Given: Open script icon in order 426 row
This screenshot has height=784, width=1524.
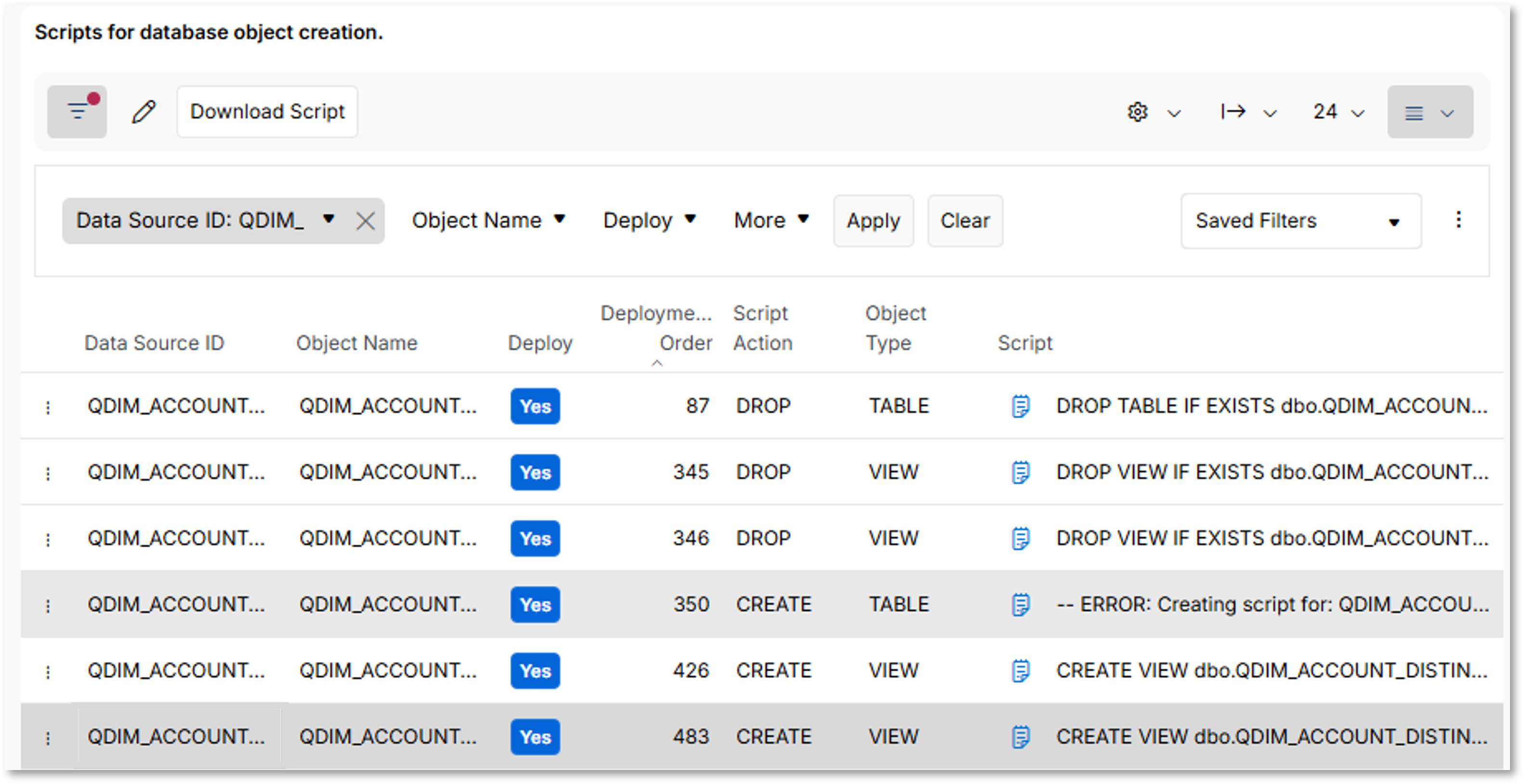Looking at the screenshot, I should [x=1021, y=671].
